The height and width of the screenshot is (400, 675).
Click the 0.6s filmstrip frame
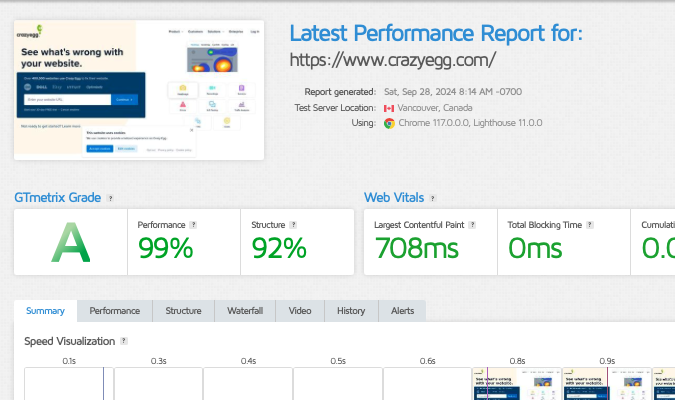click(427, 384)
